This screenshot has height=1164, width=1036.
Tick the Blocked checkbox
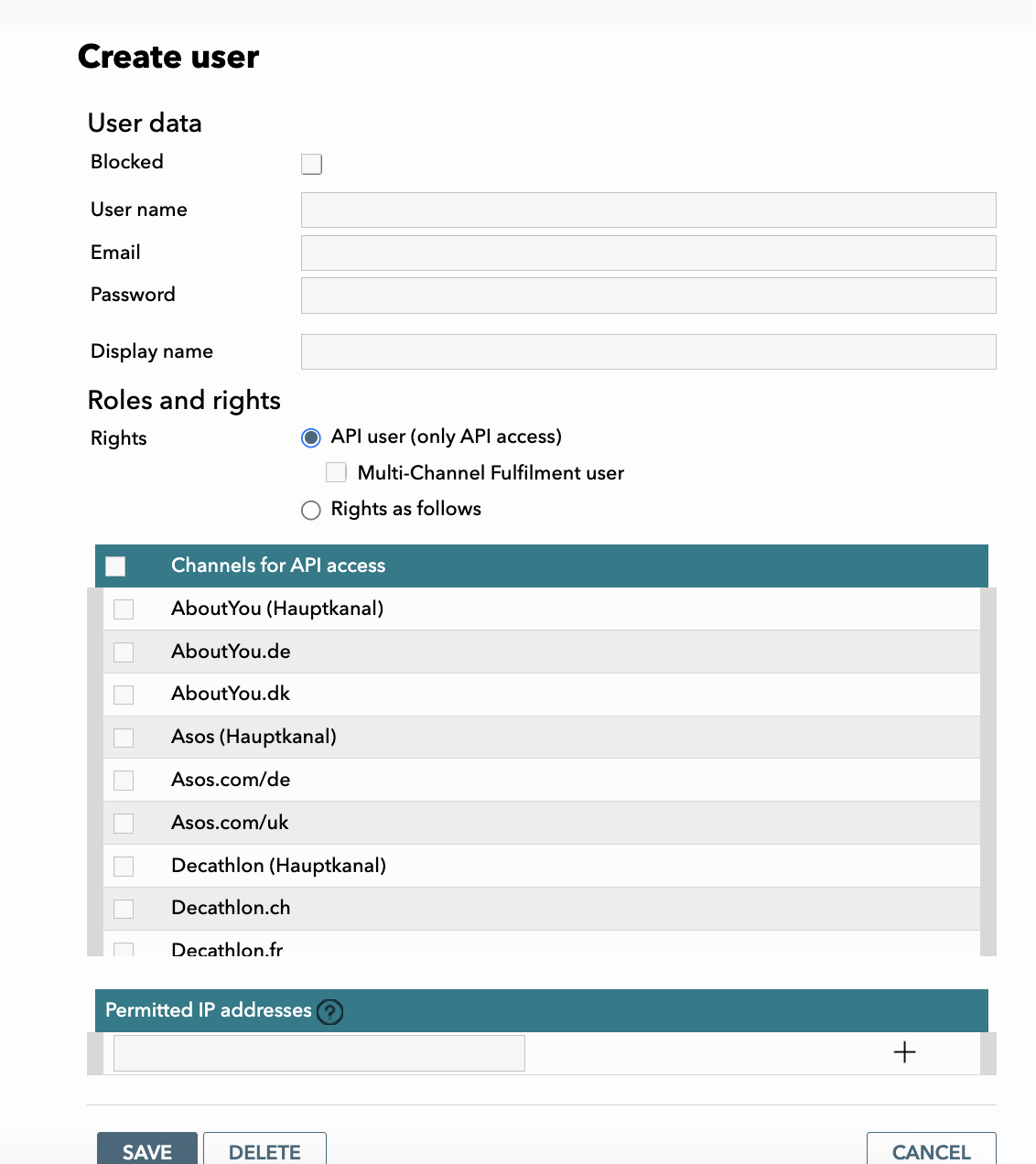click(311, 164)
